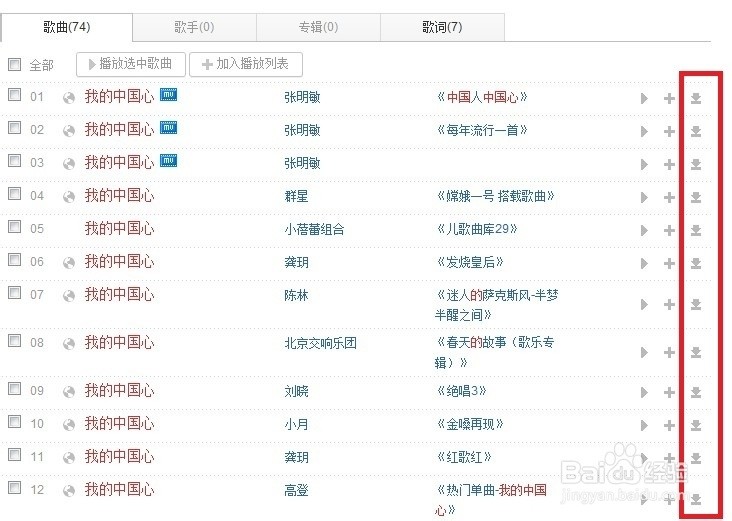Open album 《中国人中国心》

click(482, 97)
